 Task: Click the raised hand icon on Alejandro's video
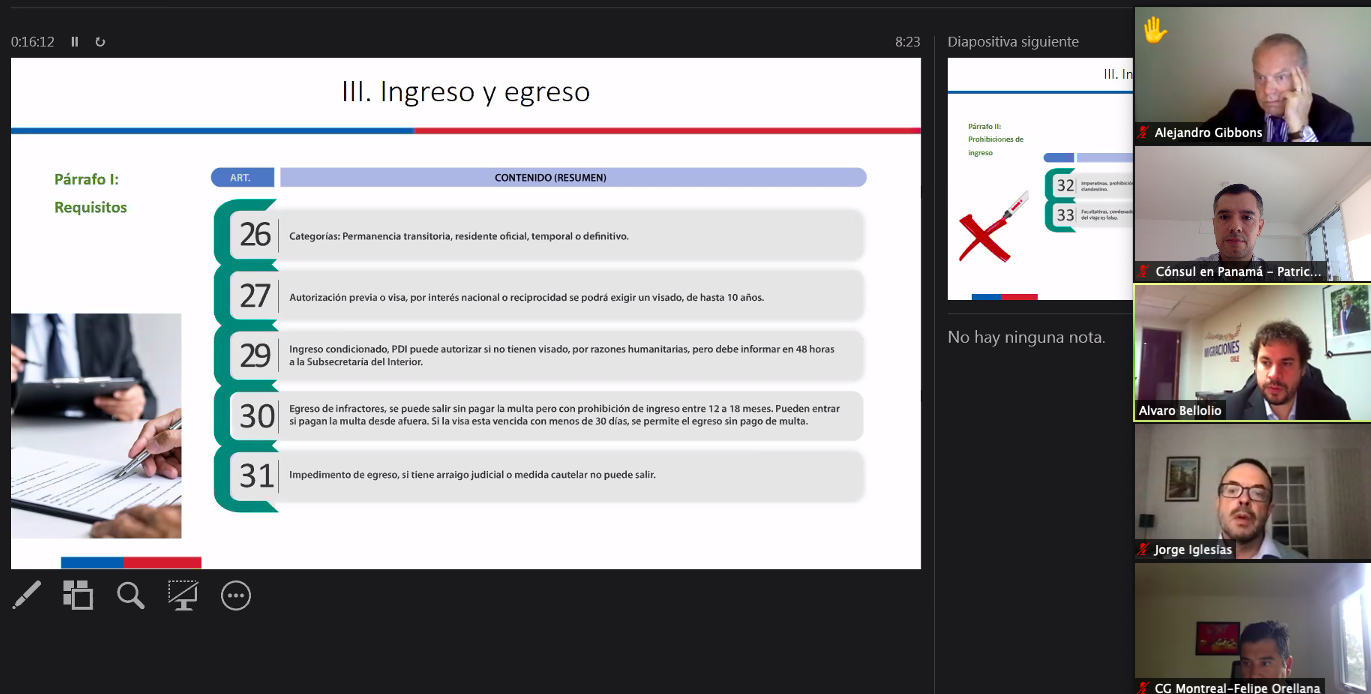tap(1155, 30)
